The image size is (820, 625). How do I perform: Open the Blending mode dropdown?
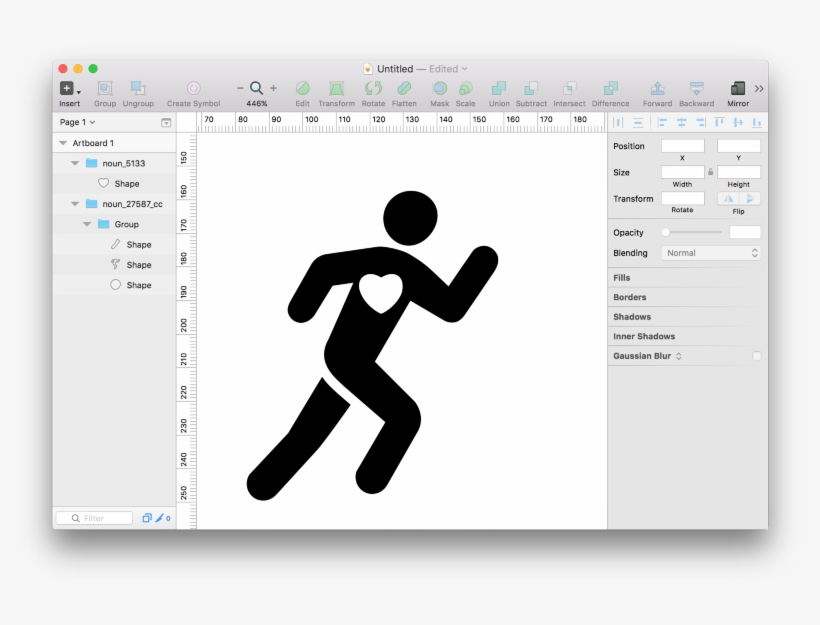[x=711, y=252]
